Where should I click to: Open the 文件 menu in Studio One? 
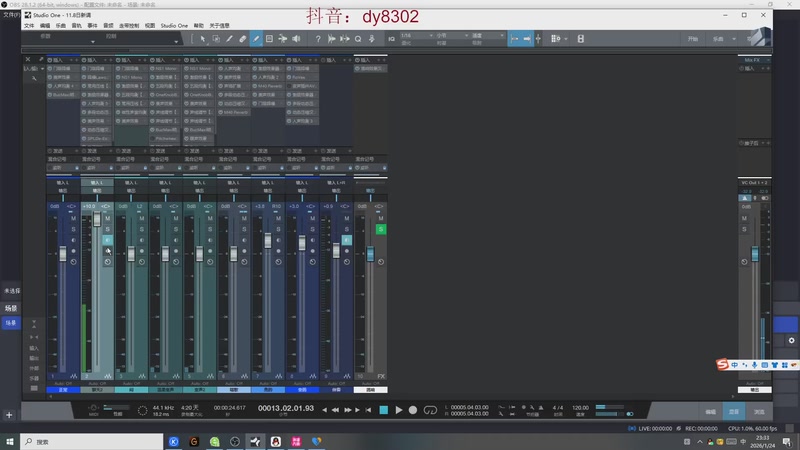(x=29, y=26)
